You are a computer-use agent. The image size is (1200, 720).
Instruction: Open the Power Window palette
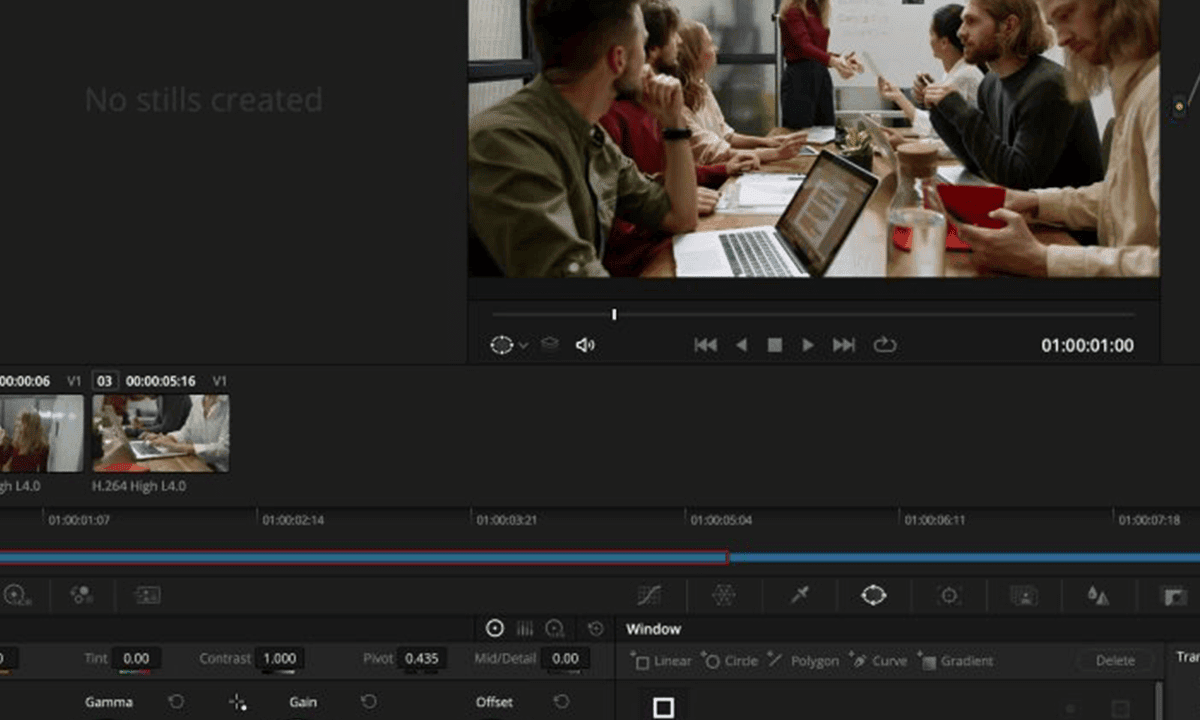[x=875, y=595]
